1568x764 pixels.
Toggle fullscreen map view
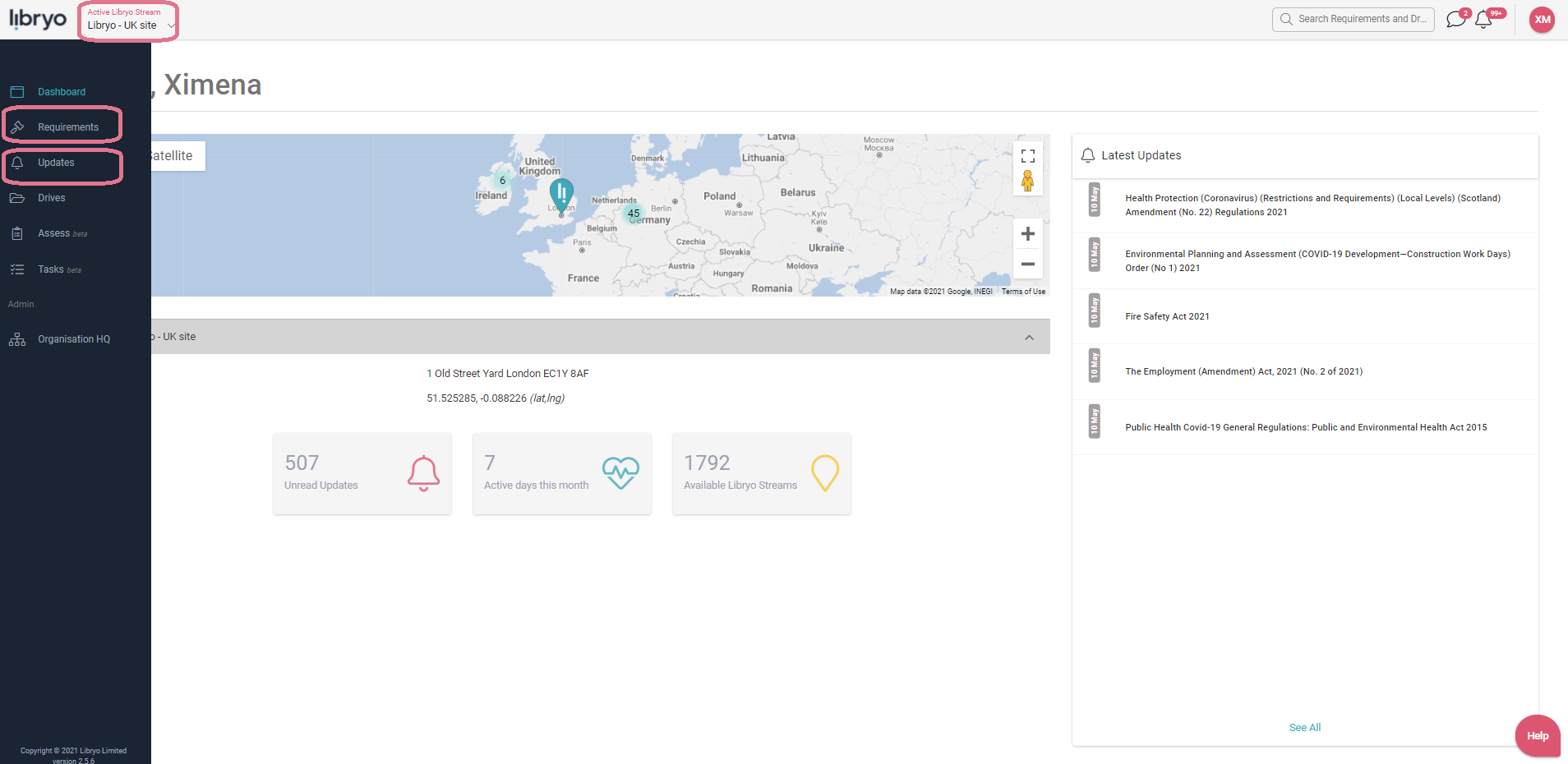coord(1027,156)
